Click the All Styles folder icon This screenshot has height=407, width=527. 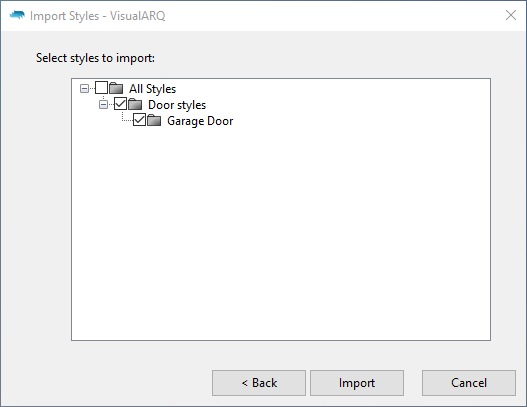(x=116, y=88)
